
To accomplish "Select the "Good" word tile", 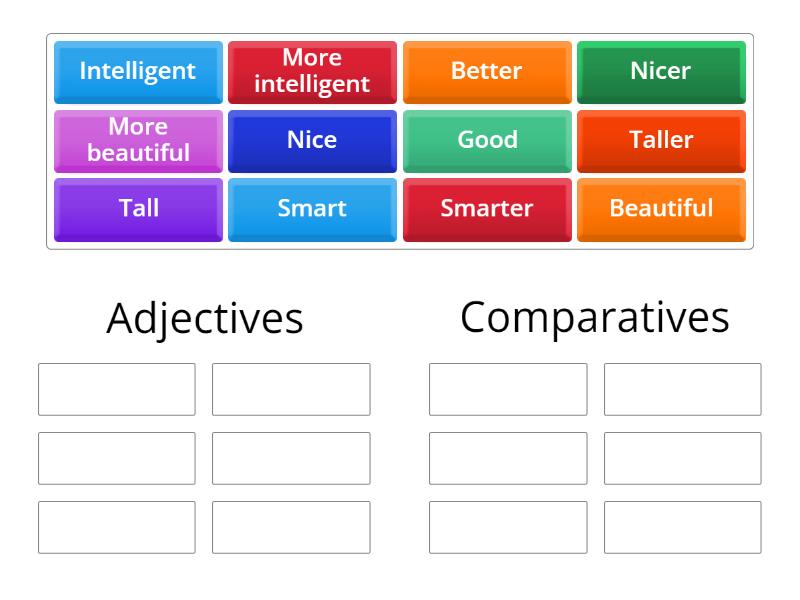I will [x=487, y=140].
